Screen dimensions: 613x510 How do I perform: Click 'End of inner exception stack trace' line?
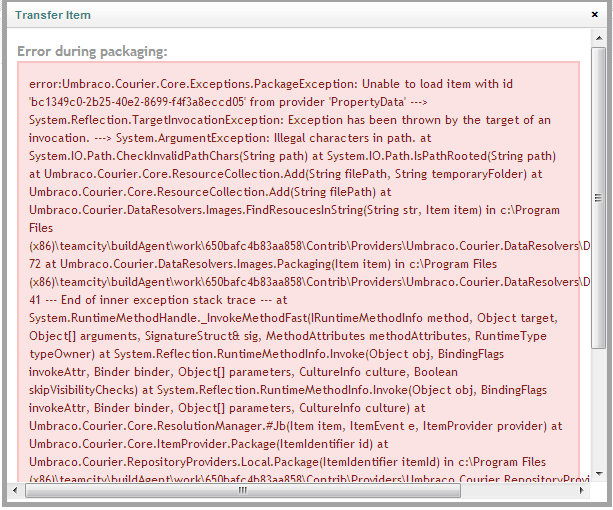158,300
